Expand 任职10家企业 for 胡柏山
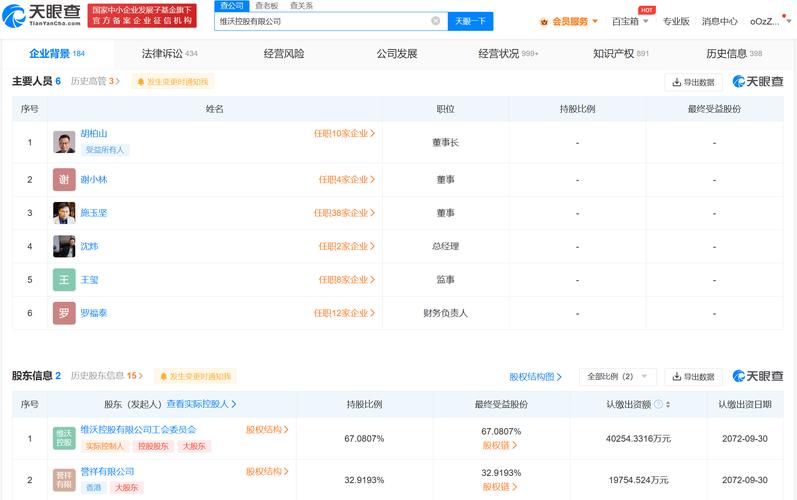Image resolution: width=797 pixels, height=500 pixels. point(344,134)
